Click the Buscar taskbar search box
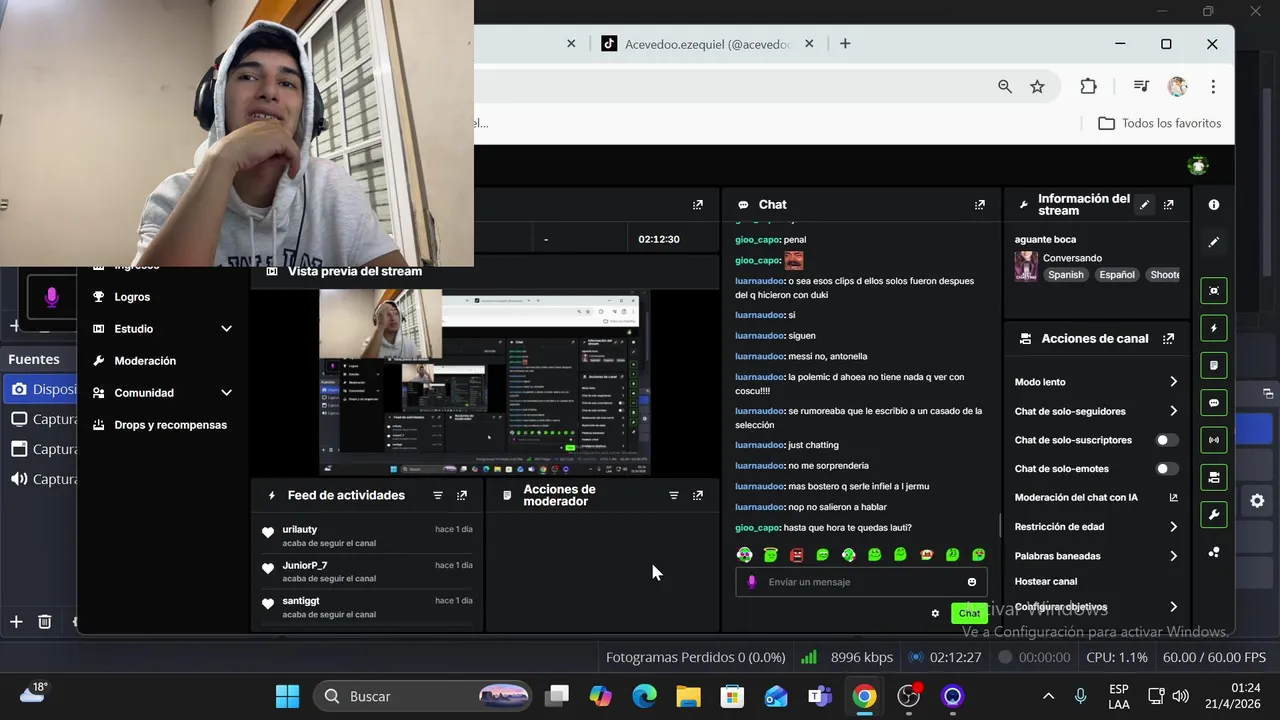The height and width of the screenshot is (720, 1280). pyautogui.click(x=423, y=696)
